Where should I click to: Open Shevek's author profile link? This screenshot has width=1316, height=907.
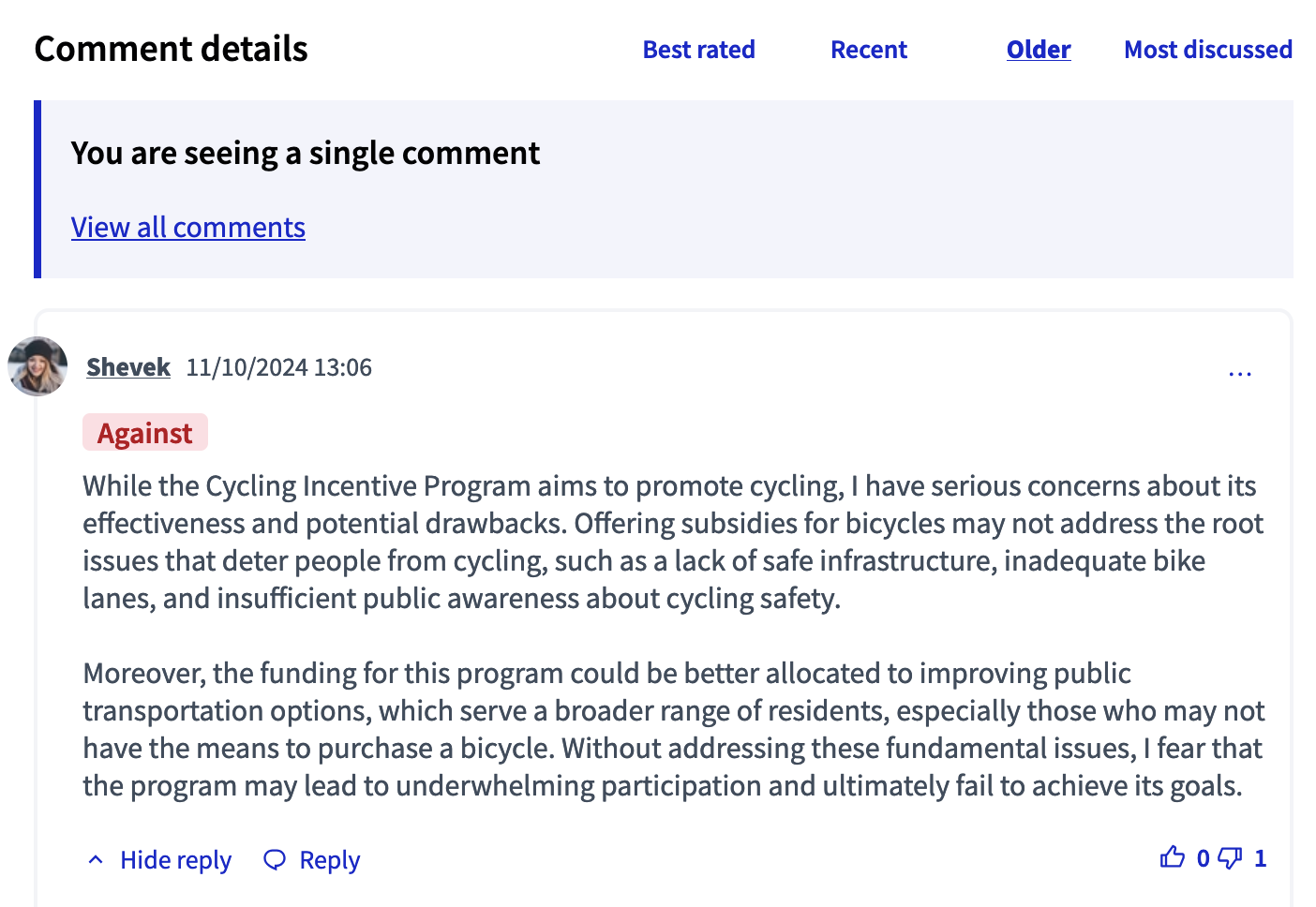128,367
